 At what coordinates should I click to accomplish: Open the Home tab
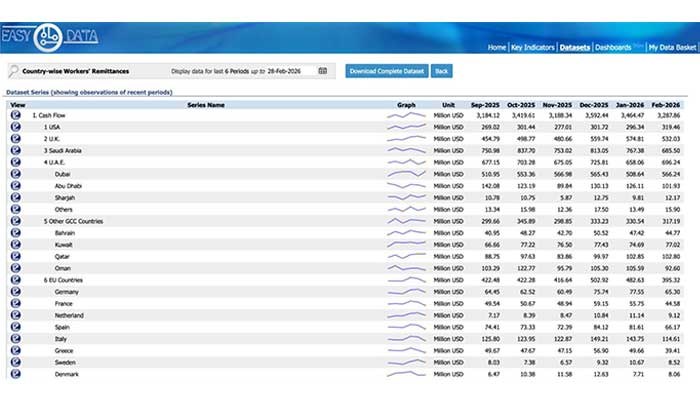(496, 47)
